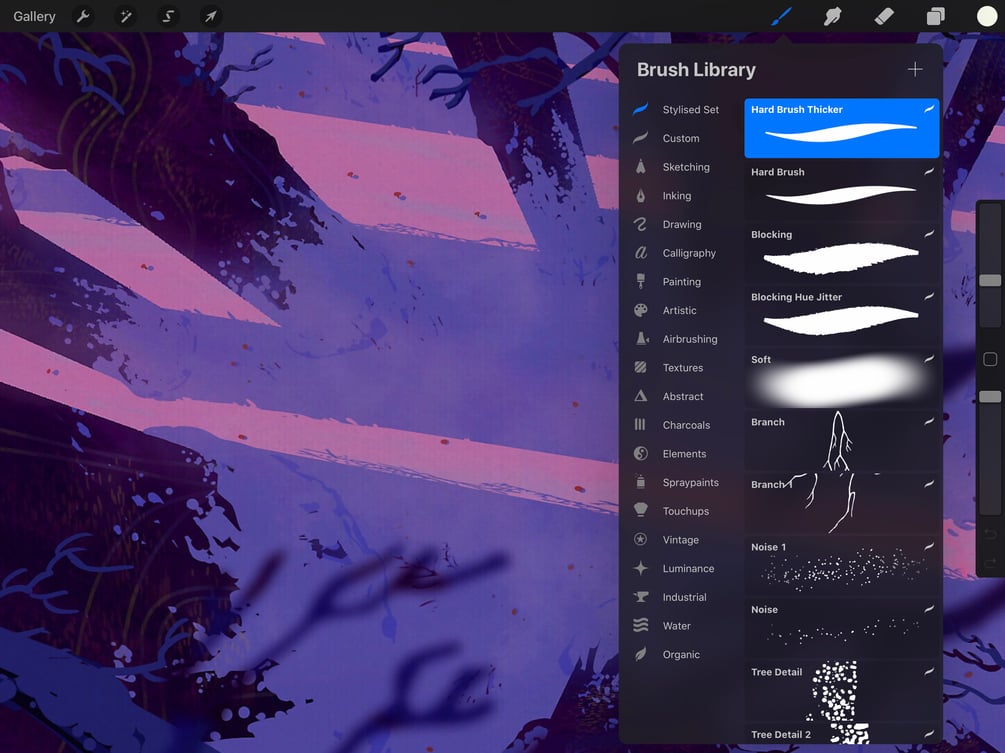1005x753 pixels.
Task: Open the Charcoals brush category
Action: (x=679, y=426)
